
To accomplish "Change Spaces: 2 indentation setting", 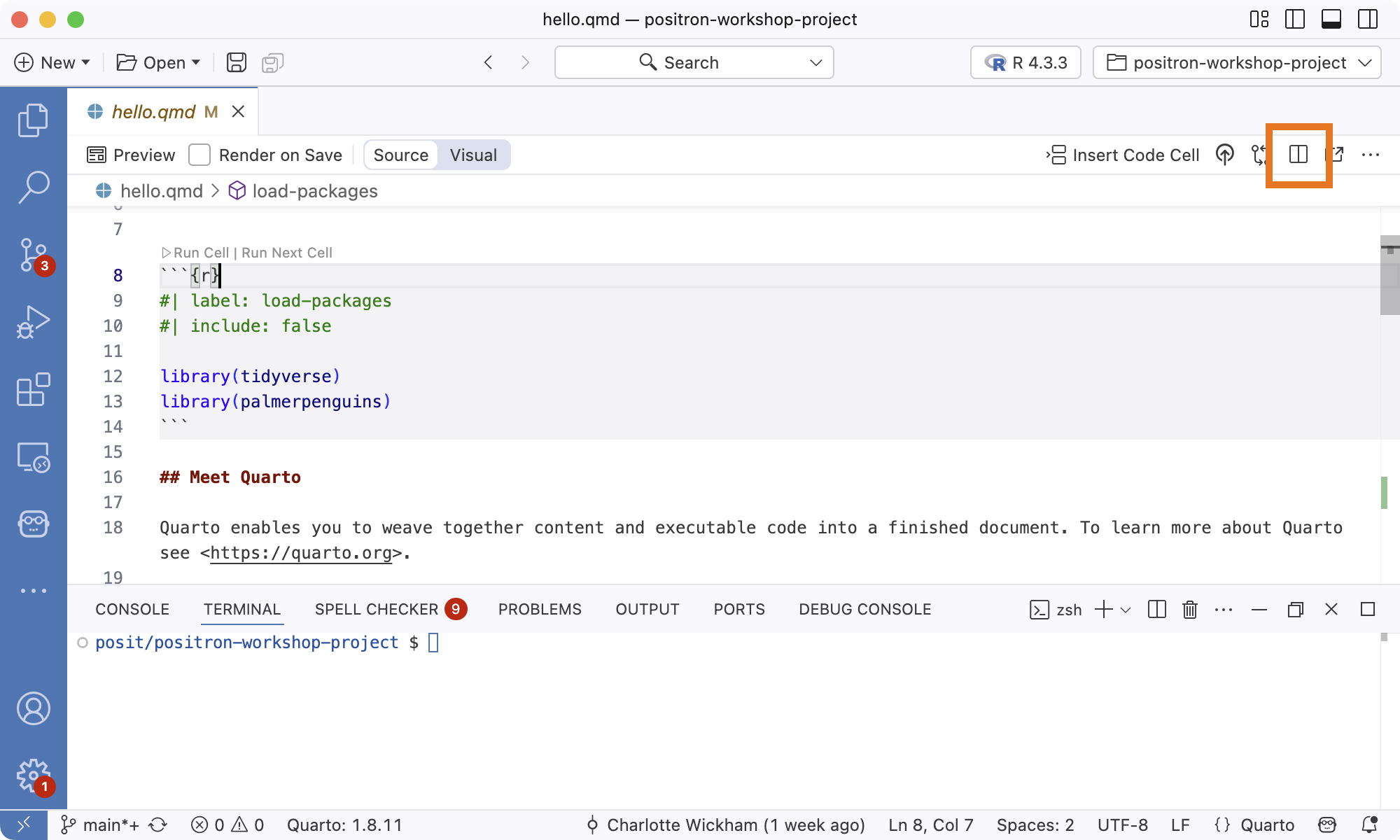I will point(1035,825).
